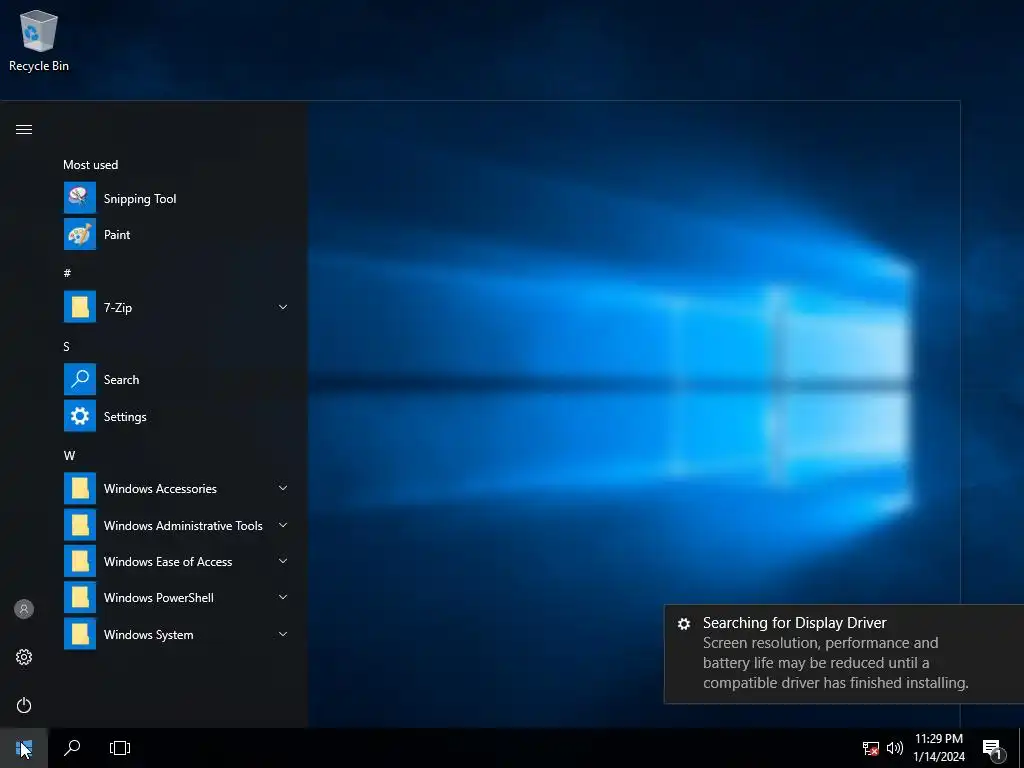Open Settings from the app list
The height and width of the screenshot is (768, 1024).
tap(80, 416)
